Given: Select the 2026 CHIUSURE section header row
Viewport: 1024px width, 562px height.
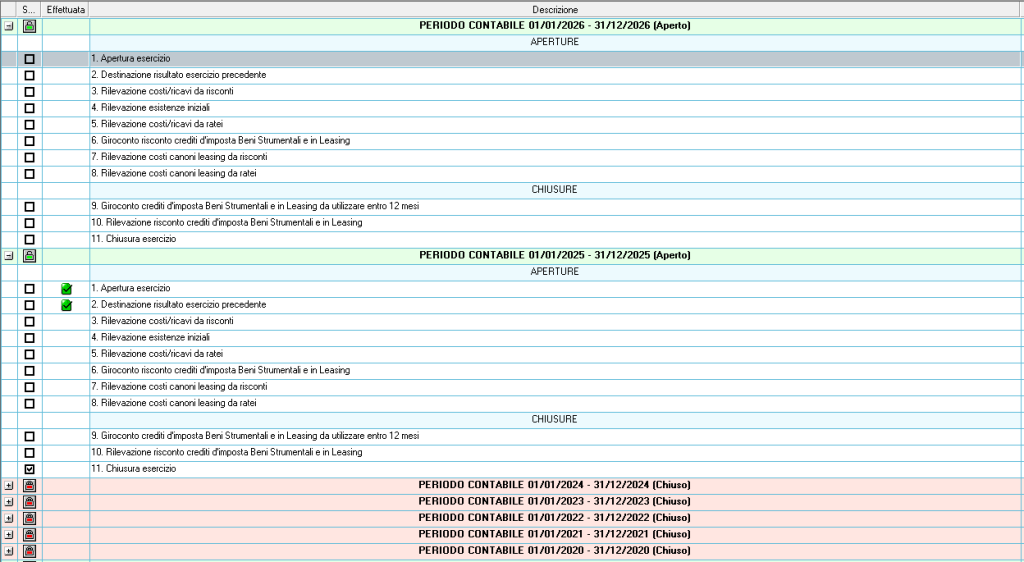Looking at the screenshot, I should pyautogui.click(x=554, y=190).
